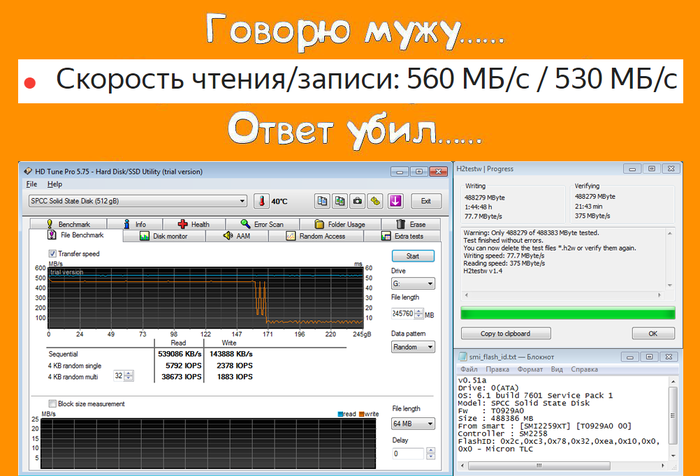The image size is (700, 476).
Task: Click the Delay input field
Action: 408,454
